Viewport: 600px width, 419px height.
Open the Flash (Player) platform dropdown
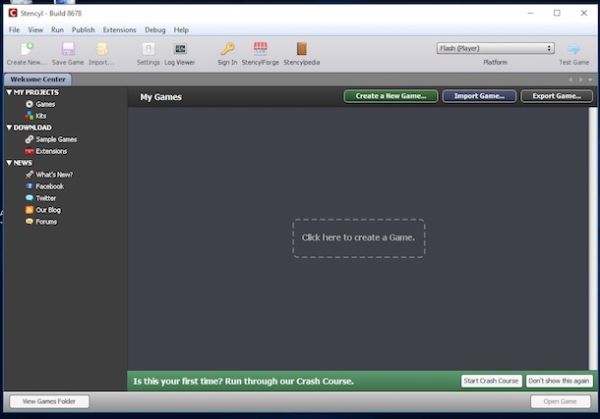495,47
